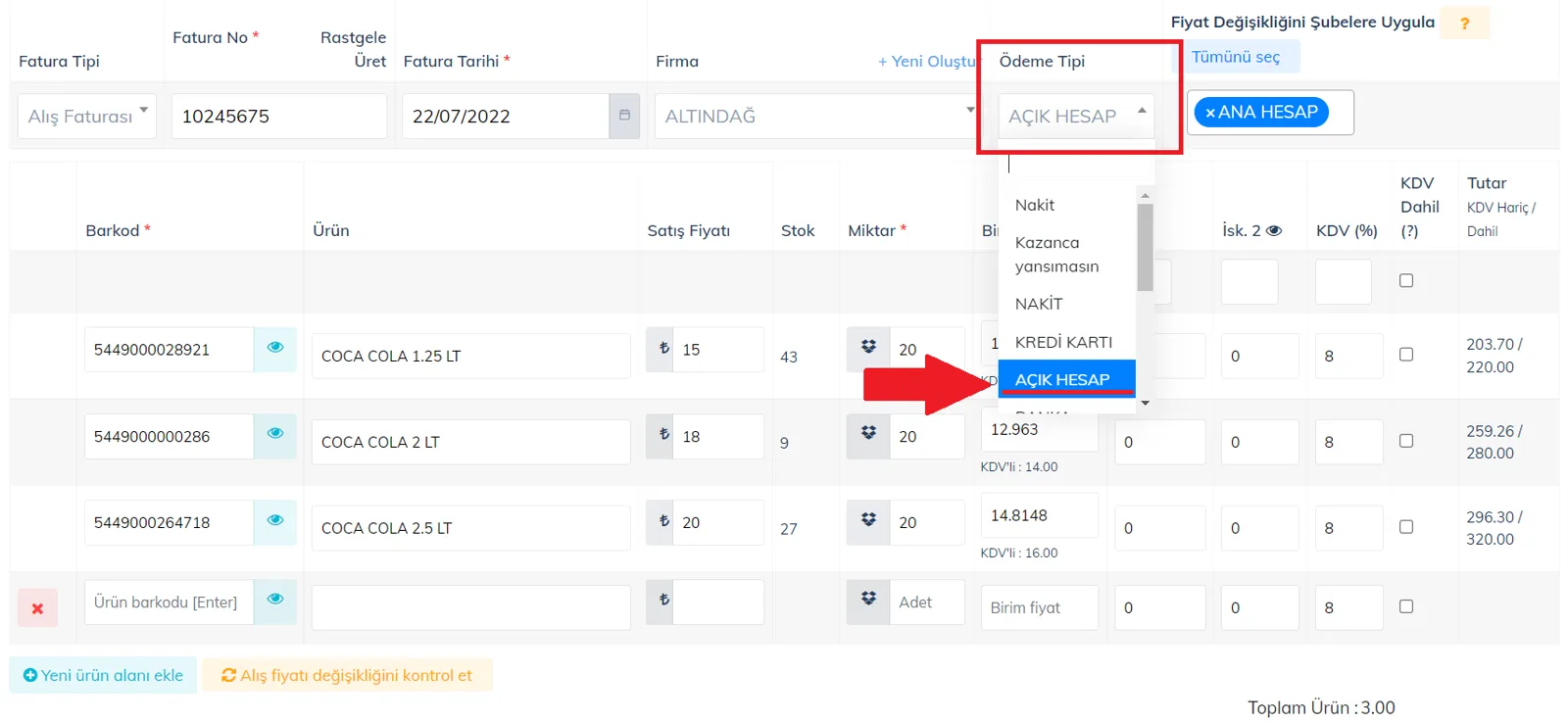Viewport: 1568px width, 723px height.
Task: Click the yellow question mark help icon
Action: click(x=1464, y=24)
